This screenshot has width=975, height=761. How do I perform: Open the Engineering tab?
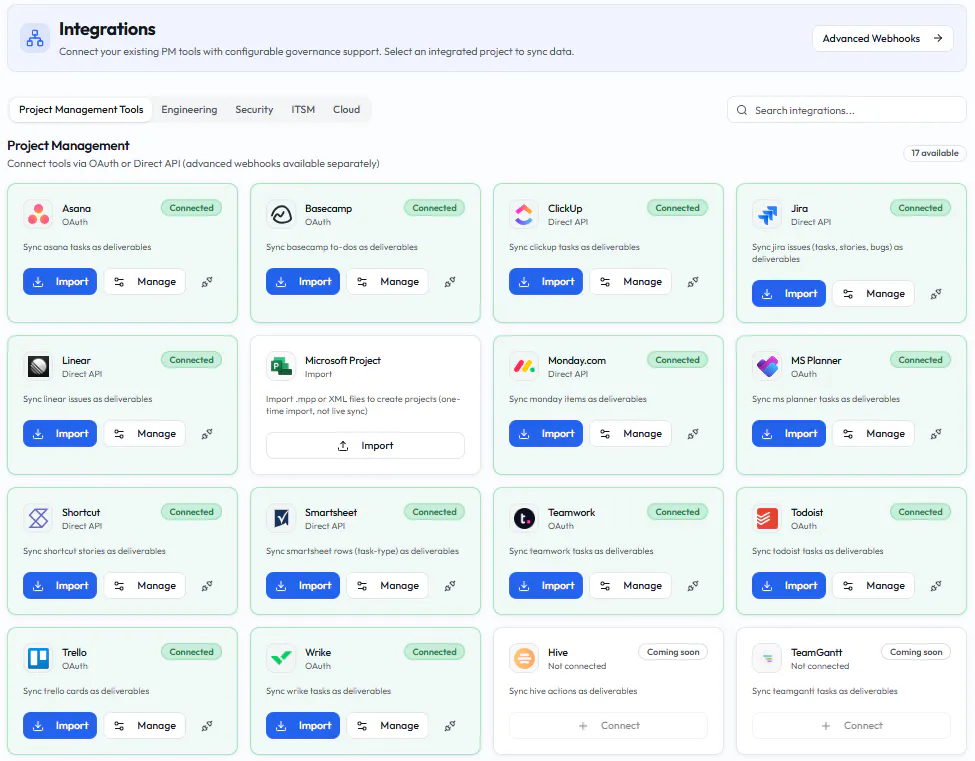(189, 109)
